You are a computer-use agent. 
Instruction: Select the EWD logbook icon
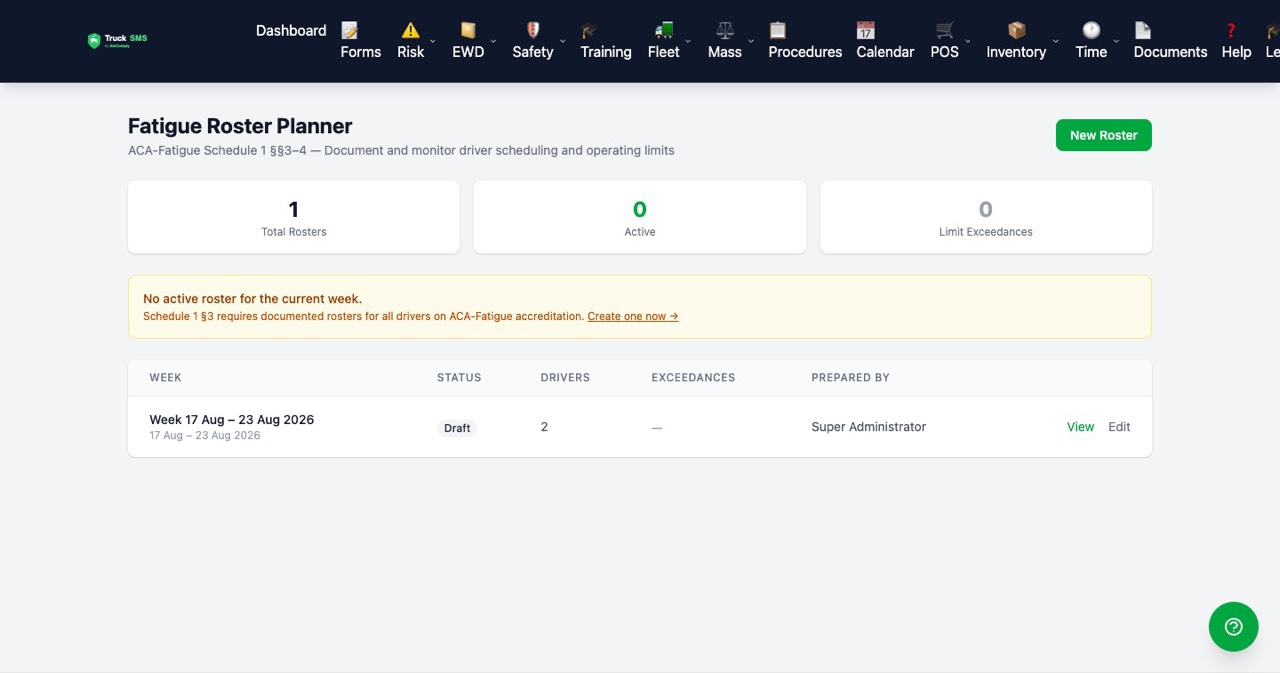tap(468, 31)
